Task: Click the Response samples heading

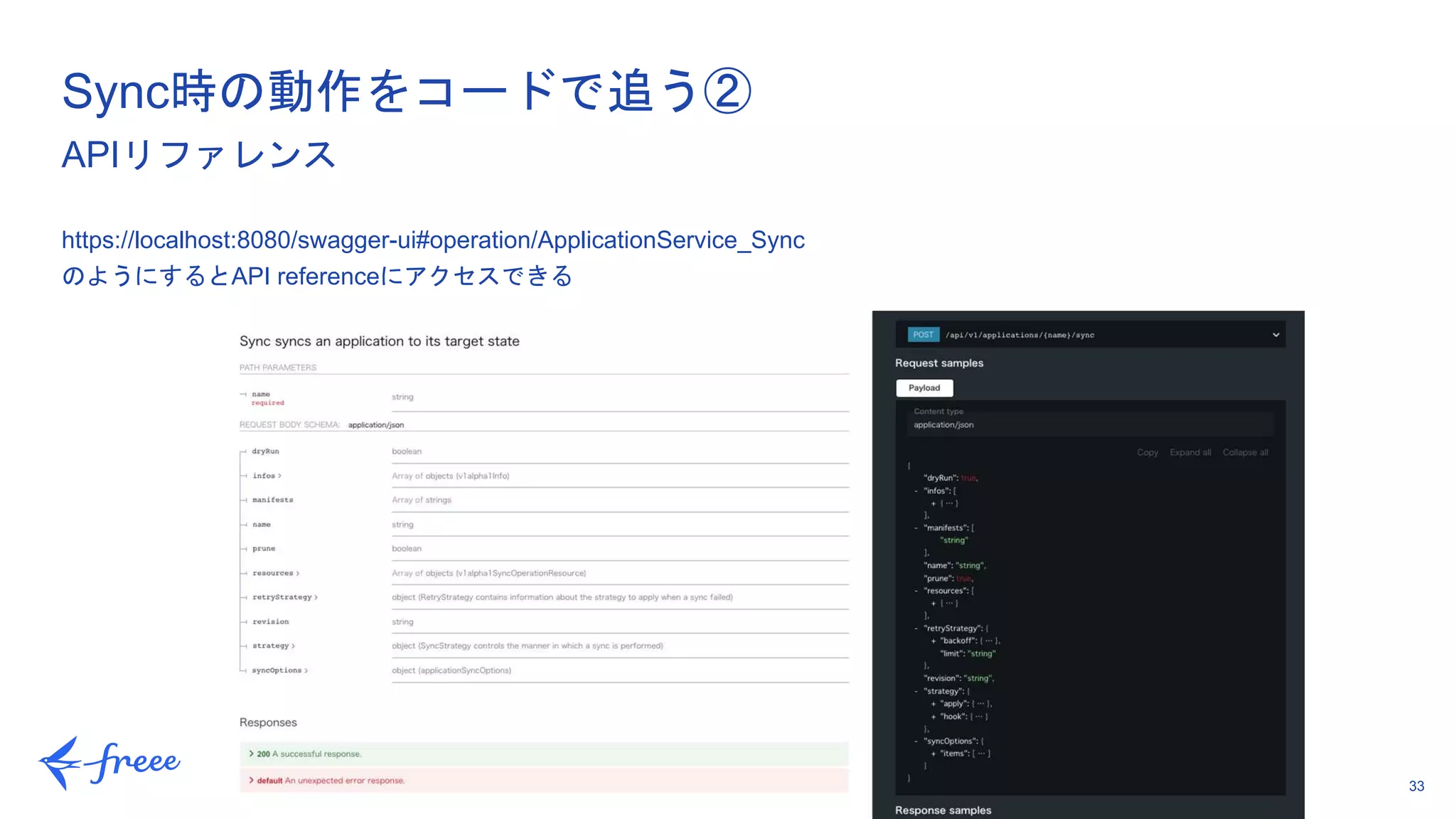Action: pos(943,810)
